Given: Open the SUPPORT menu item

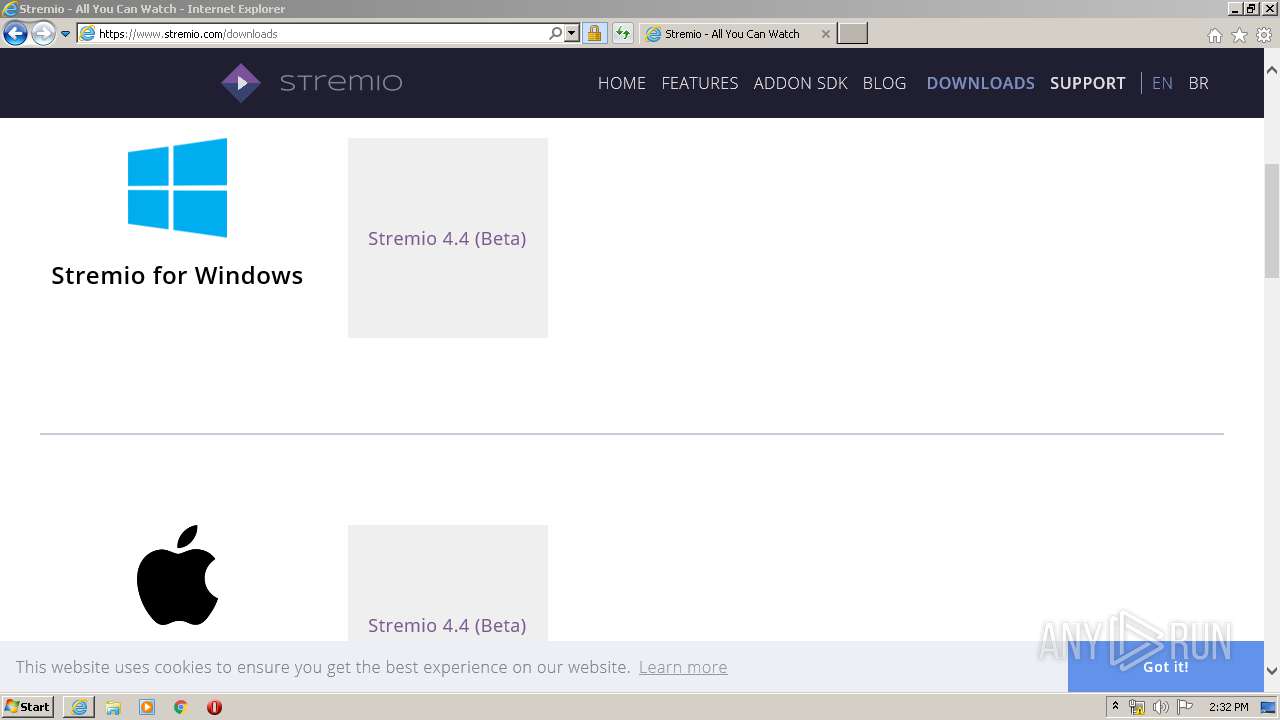Looking at the screenshot, I should click(1087, 83).
